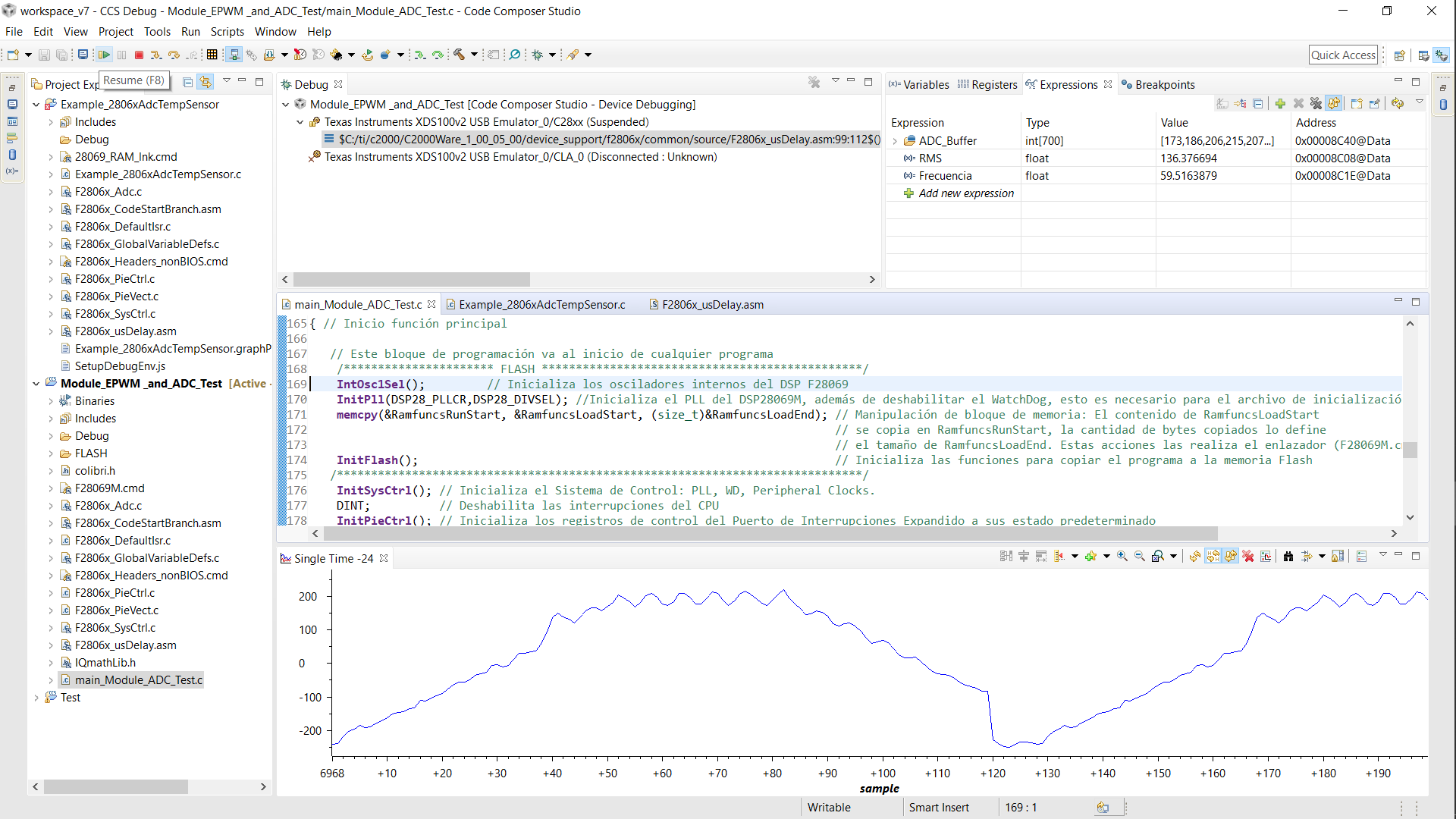Click Zoom In magnifier on graph toolbar
Screen dimensions: 1456x819
coord(1122,557)
